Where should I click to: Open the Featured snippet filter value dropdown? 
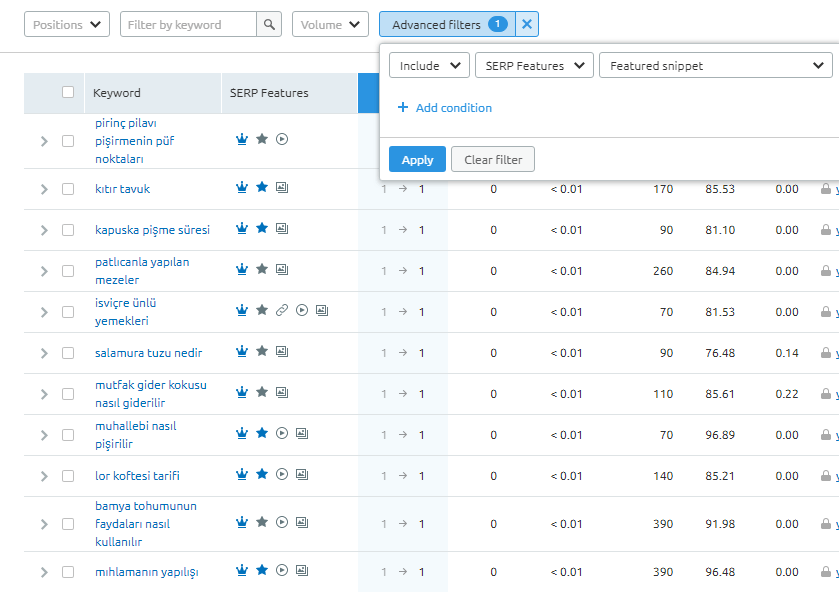point(715,65)
